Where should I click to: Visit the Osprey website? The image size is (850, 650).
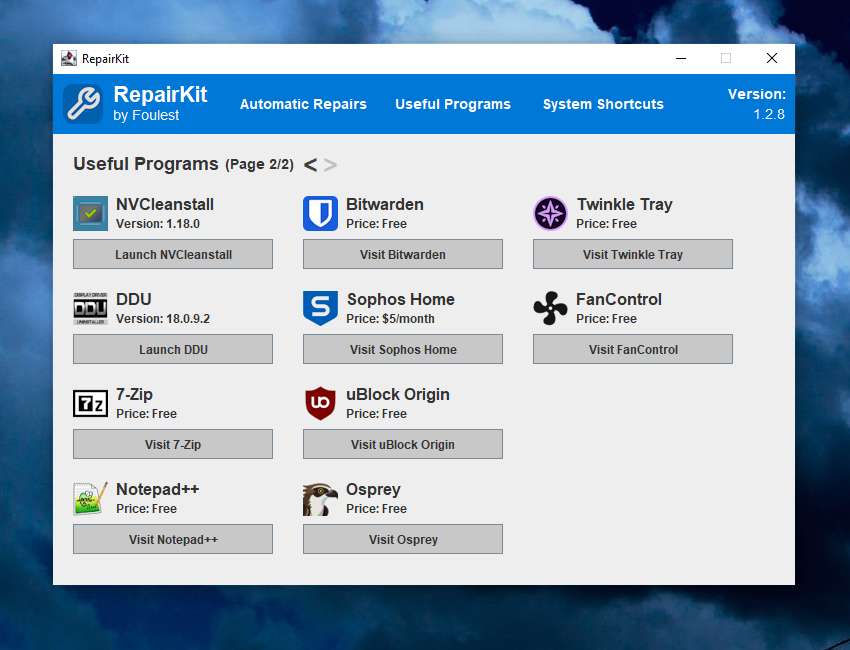pos(403,539)
